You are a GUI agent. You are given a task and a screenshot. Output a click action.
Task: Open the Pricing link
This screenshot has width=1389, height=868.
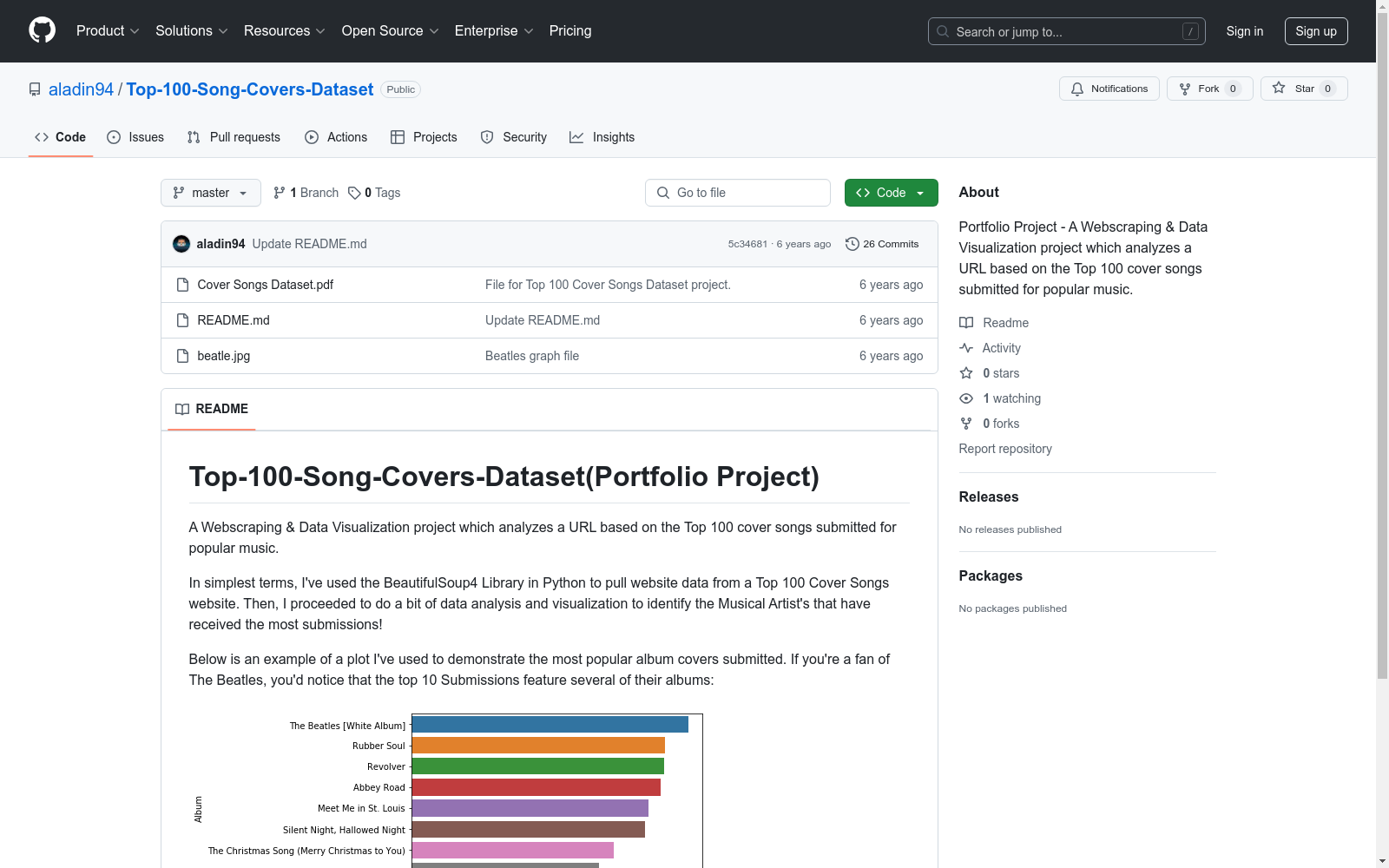pos(570,30)
